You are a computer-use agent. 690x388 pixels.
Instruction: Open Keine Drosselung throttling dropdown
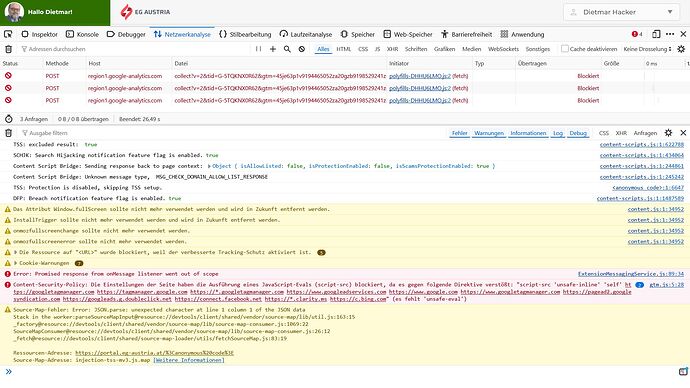pyautogui.click(x=647, y=49)
